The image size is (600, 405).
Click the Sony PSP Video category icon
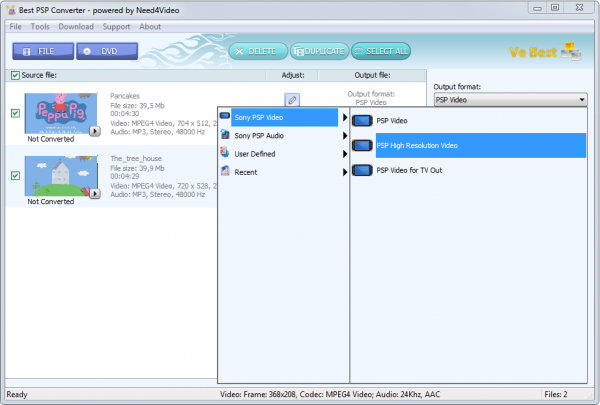coord(225,116)
